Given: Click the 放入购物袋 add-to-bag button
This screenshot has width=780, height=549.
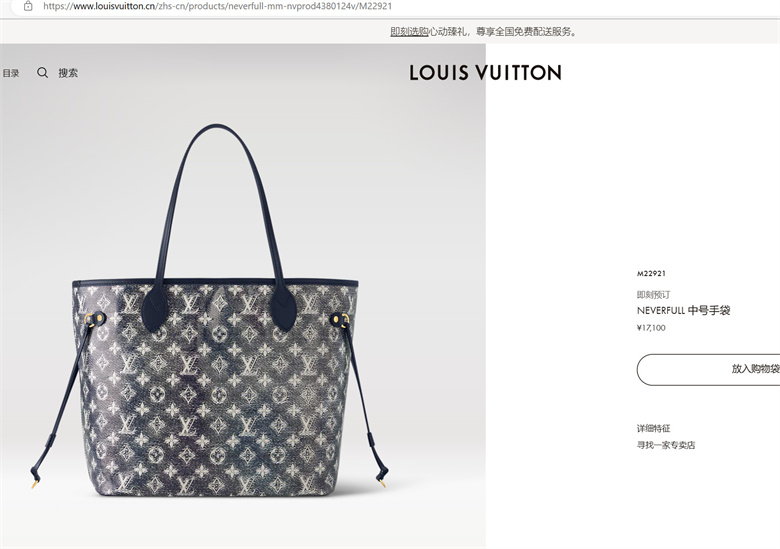Looking at the screenshot, I should [x=708, y=369].
